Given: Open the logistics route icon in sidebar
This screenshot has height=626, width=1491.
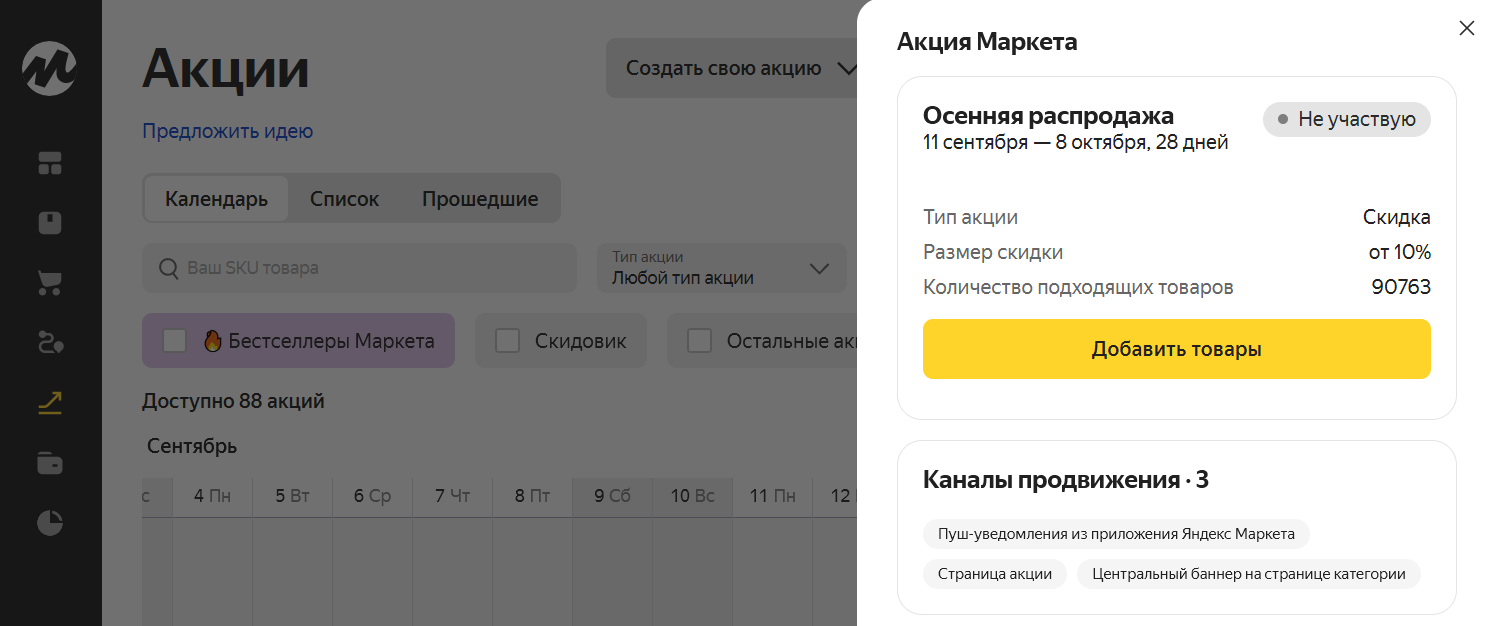Looking at the screenshot, I should tap(50, 343).
